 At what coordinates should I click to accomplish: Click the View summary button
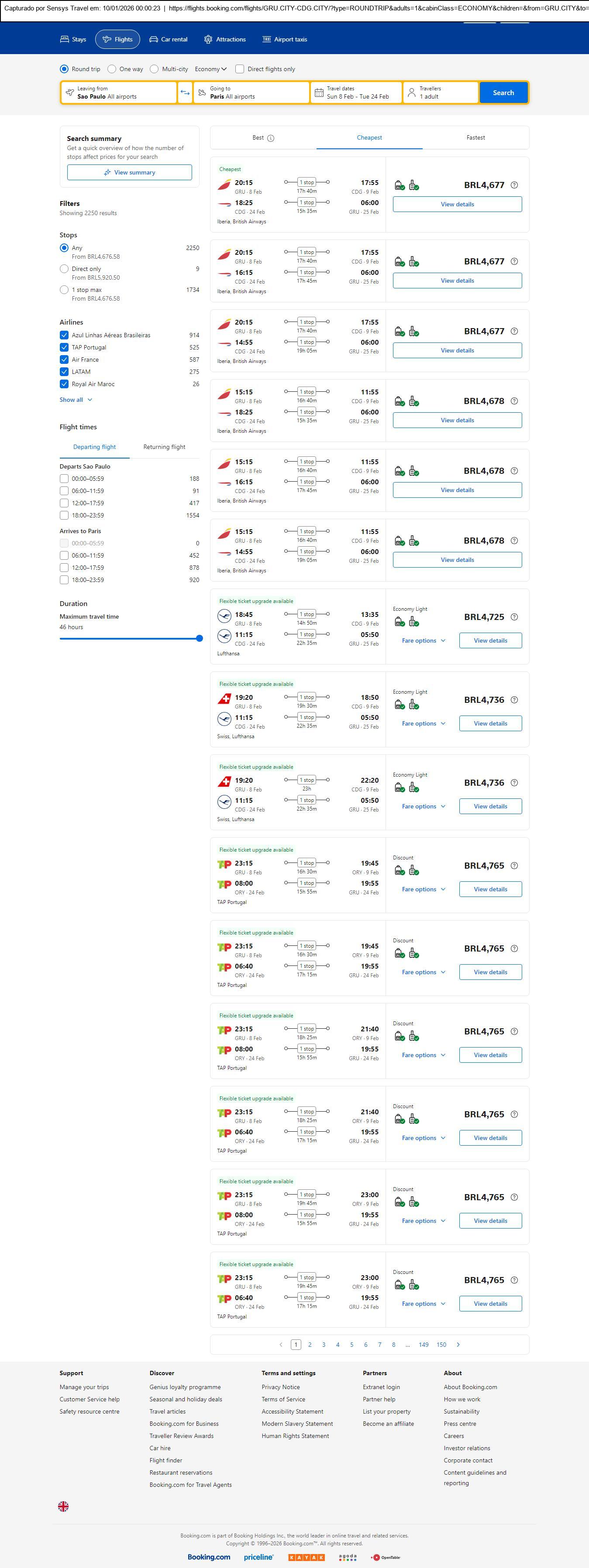click(129, 172)
